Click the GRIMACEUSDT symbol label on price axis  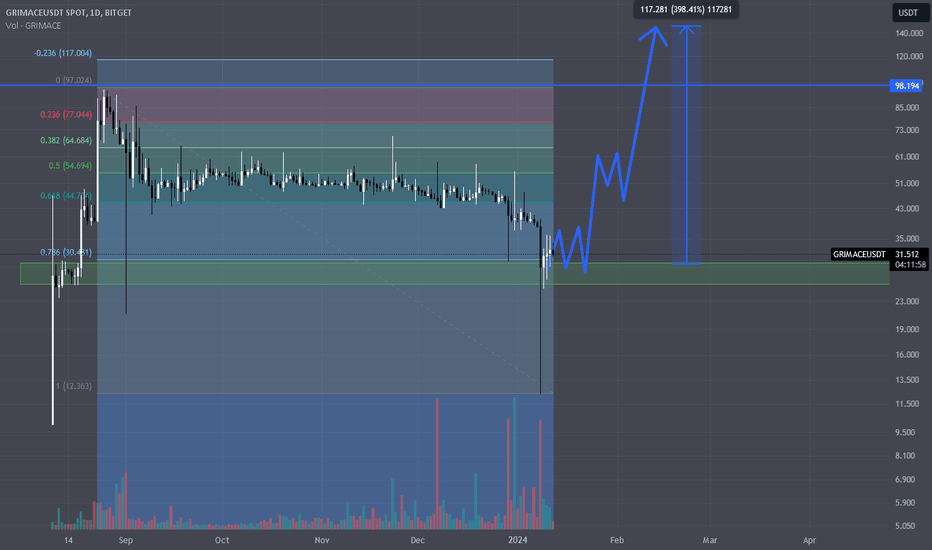tap(859, 254)
